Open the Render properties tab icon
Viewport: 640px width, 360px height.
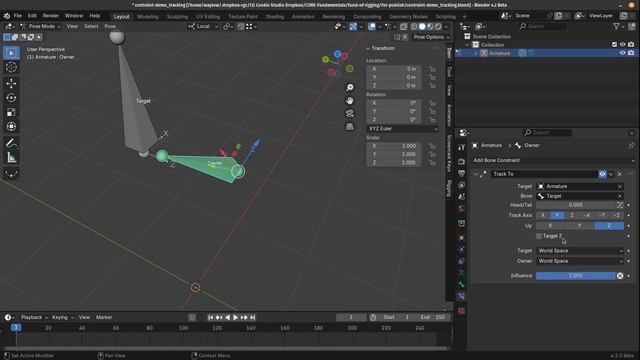[x=462, y=162]
